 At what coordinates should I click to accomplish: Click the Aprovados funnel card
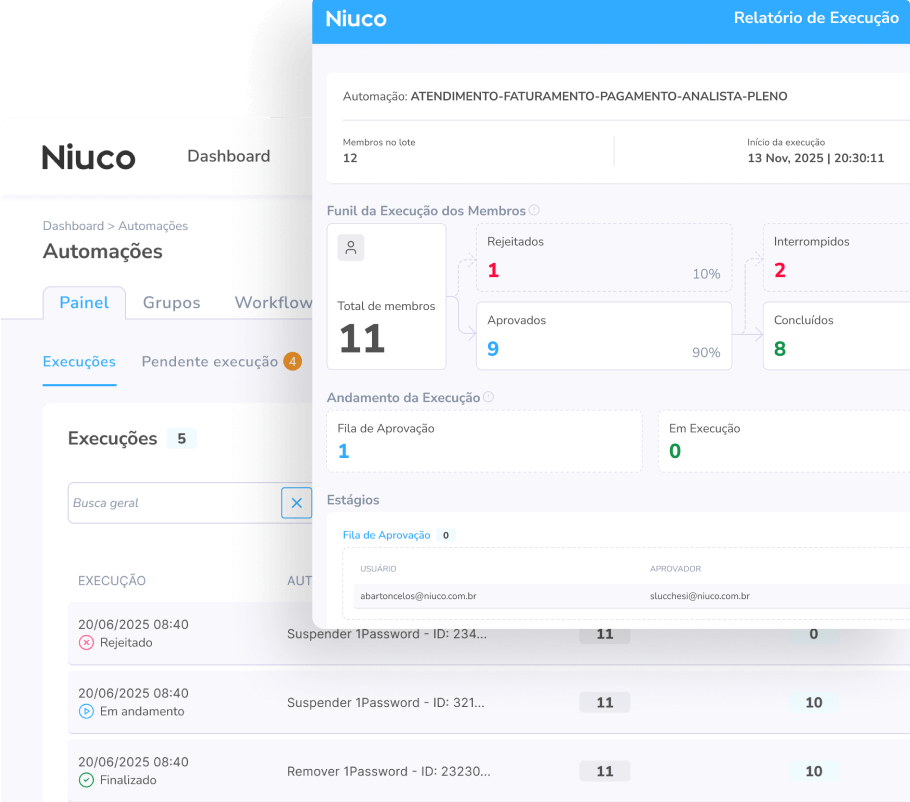click(603, 336)
